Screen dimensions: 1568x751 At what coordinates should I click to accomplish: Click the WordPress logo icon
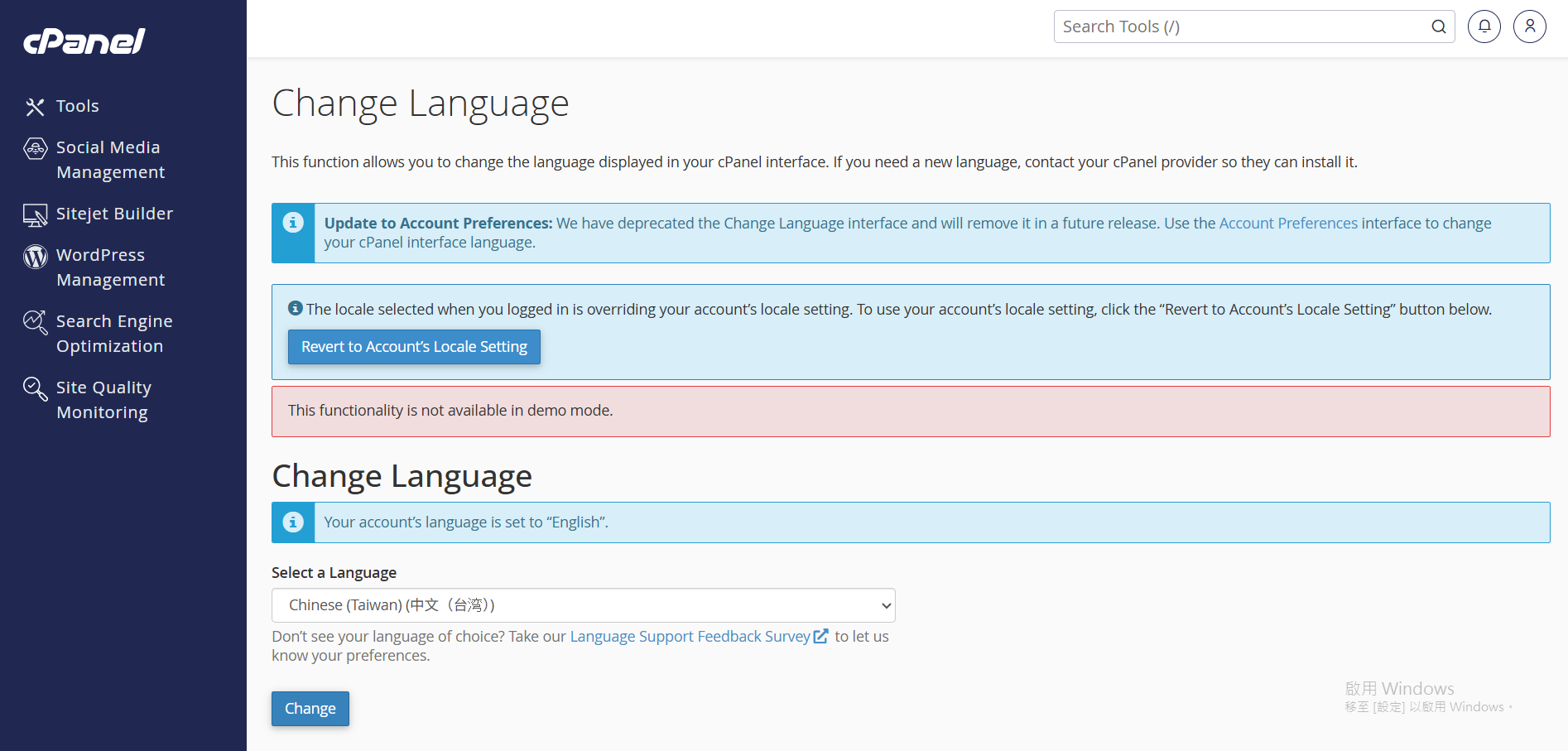click(35, 257)
